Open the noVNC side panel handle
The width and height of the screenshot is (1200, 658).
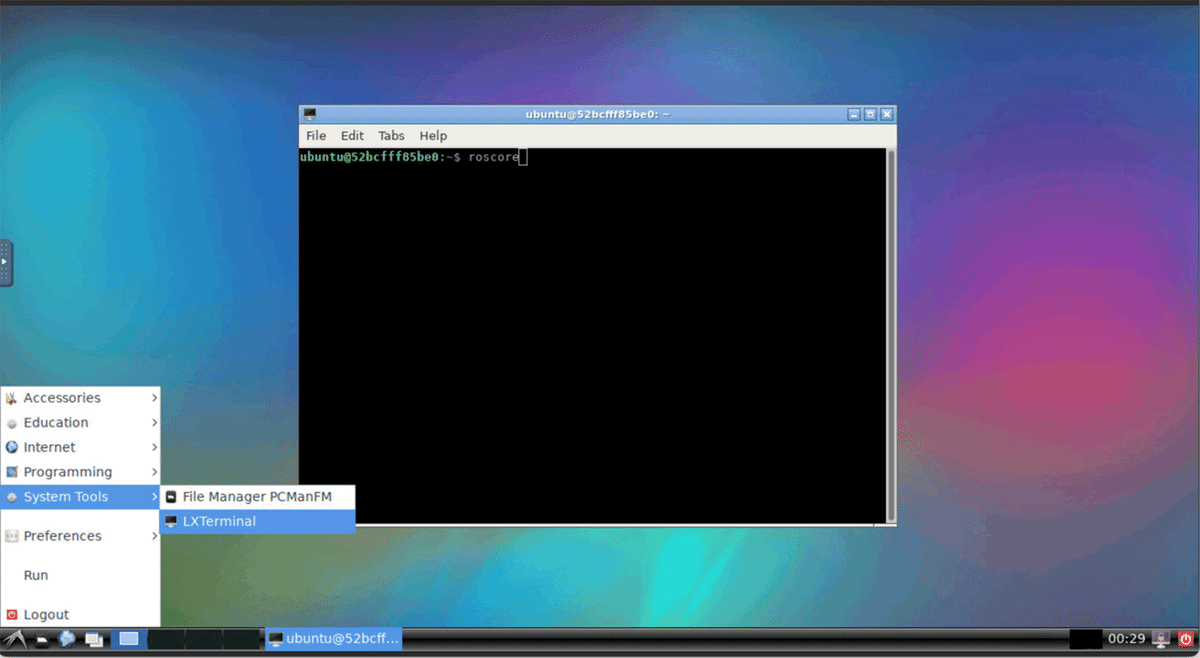pyautogui.click(x=5, y=263)
